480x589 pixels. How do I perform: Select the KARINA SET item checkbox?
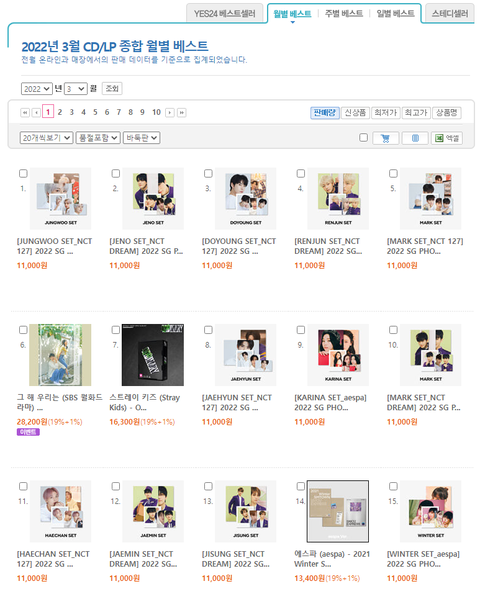301,330
